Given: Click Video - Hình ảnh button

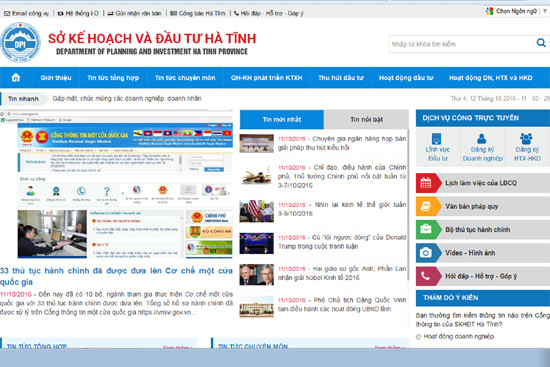Looking at the screenshot, I should pos(483,253).
